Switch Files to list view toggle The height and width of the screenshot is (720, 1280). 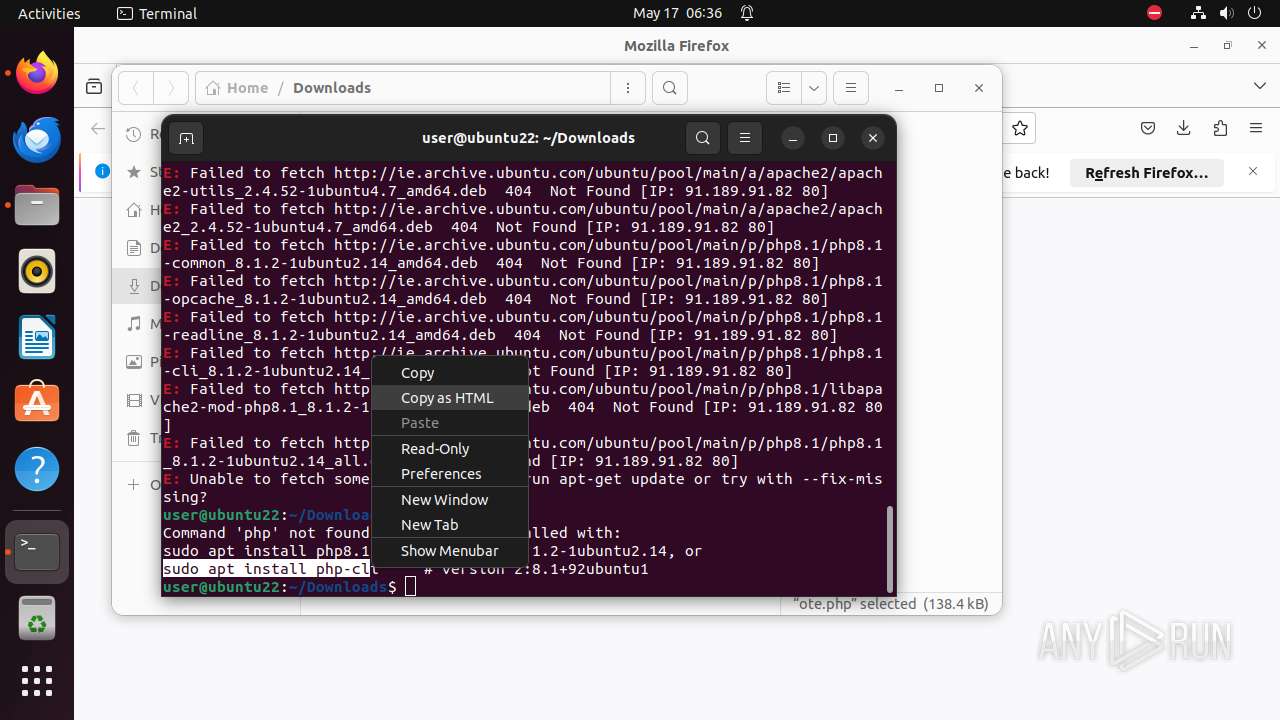tap(784, 88)
